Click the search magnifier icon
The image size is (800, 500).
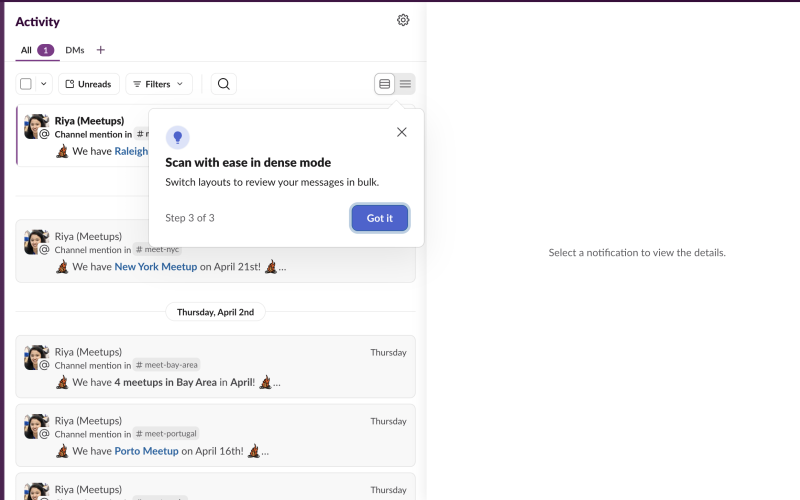click(x=224, y=84)
